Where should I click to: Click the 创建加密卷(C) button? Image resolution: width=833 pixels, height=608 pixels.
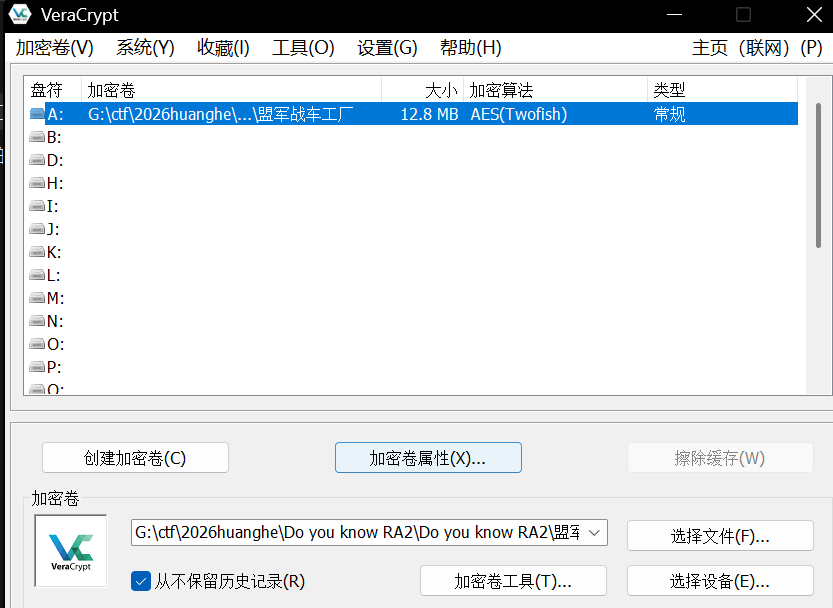(x=135, y=458)
